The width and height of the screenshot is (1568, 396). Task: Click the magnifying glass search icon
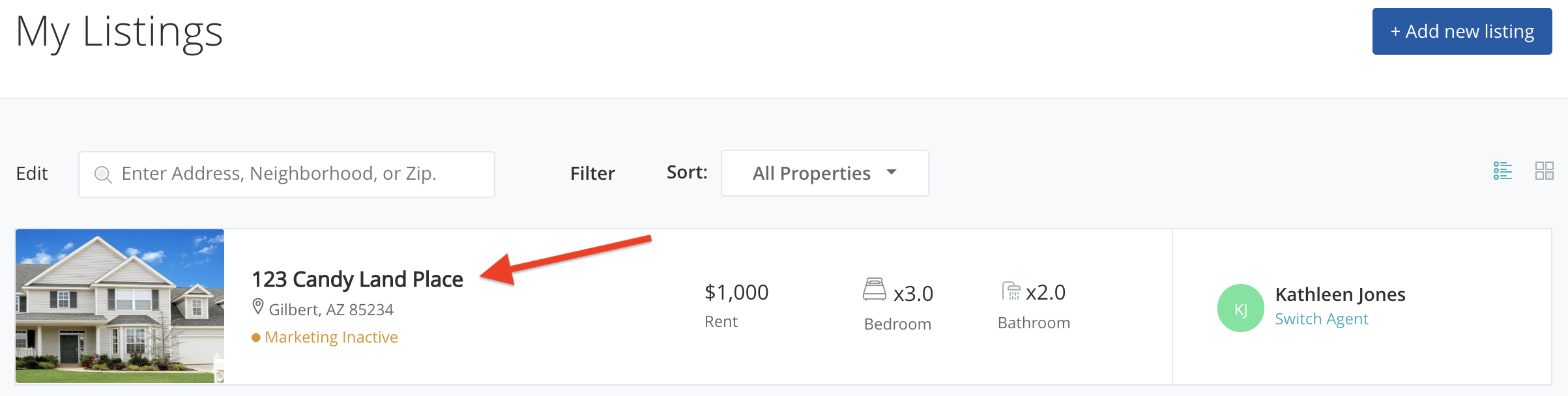pos(102,175)
